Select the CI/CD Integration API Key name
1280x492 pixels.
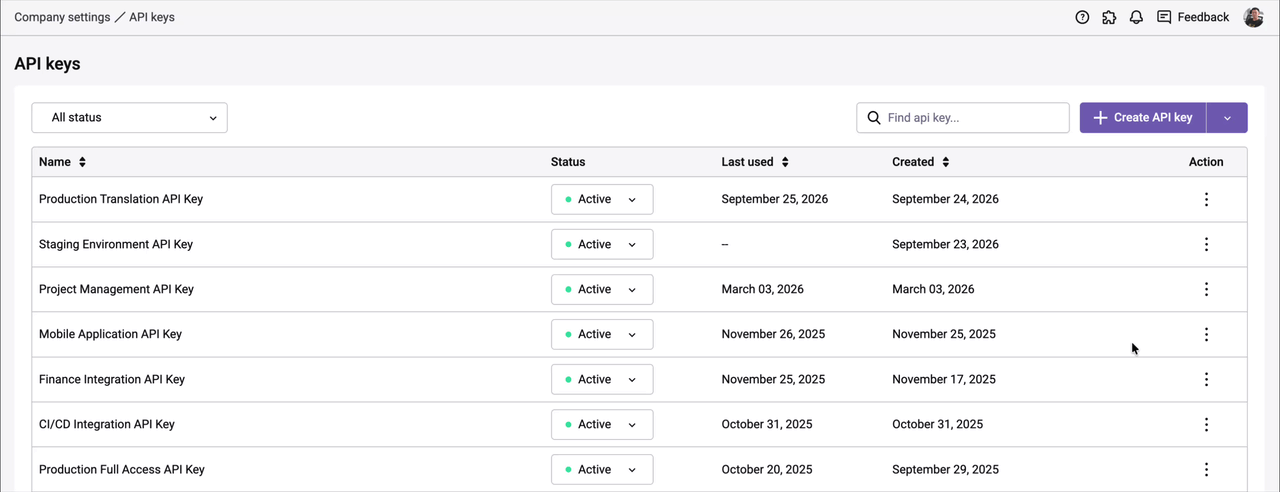[x=107, y=424]
